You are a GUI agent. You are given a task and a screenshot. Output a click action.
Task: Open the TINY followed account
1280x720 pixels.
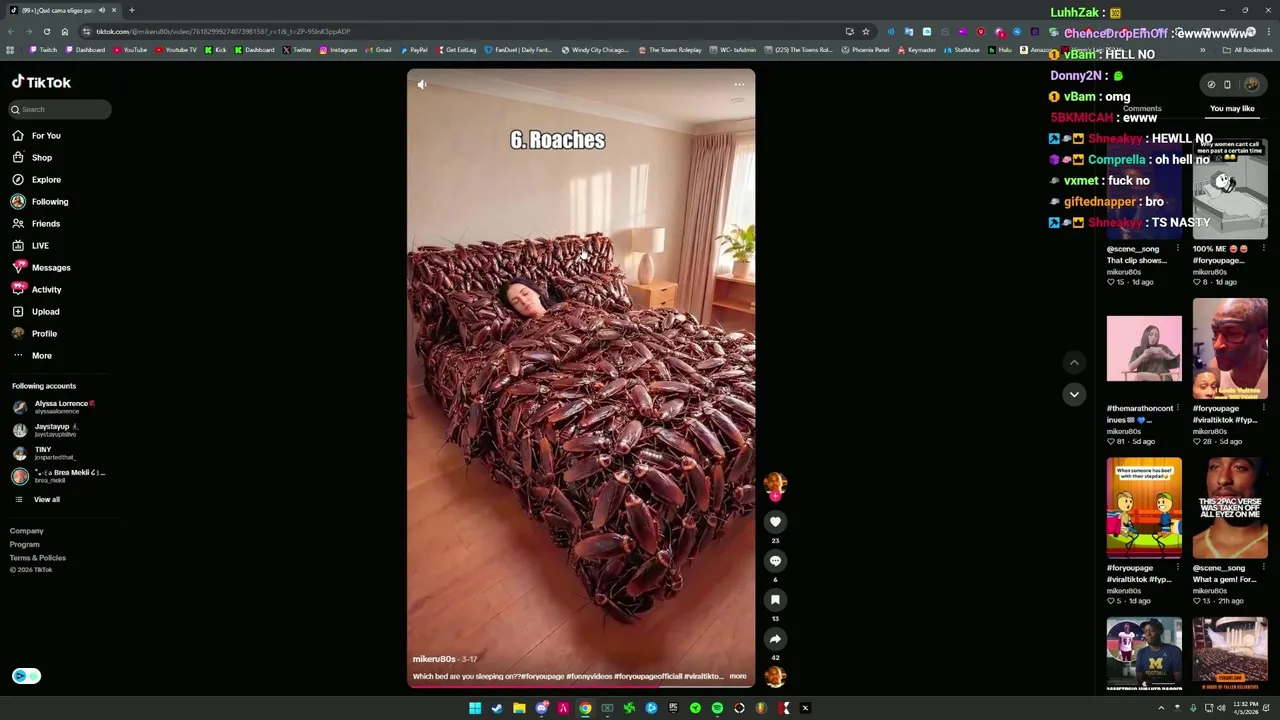[x=44, y=453]
